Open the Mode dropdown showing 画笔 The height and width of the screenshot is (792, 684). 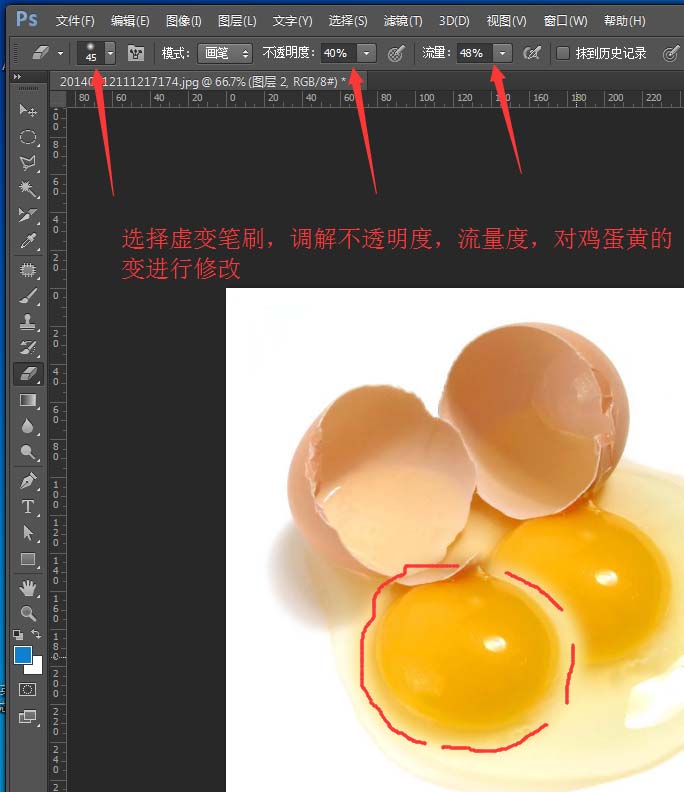(x=225, y=53)
